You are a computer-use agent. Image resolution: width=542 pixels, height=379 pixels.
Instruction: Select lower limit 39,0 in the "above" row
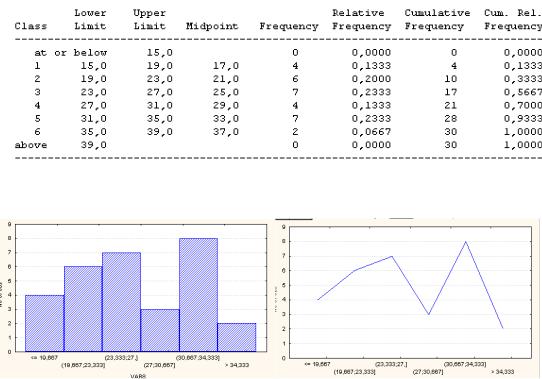[93, 145]
